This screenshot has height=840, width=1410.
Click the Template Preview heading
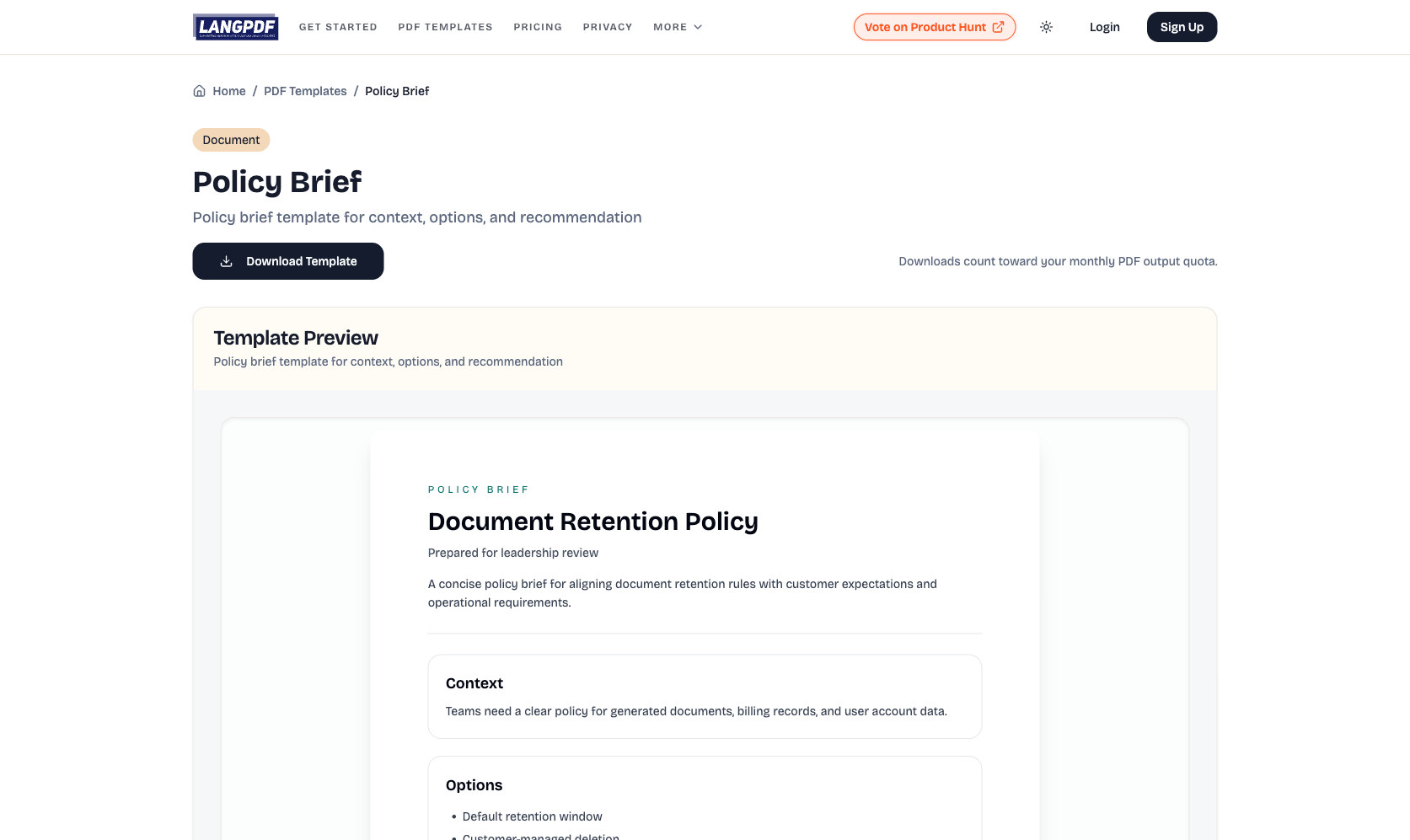(x=296, y=338)
